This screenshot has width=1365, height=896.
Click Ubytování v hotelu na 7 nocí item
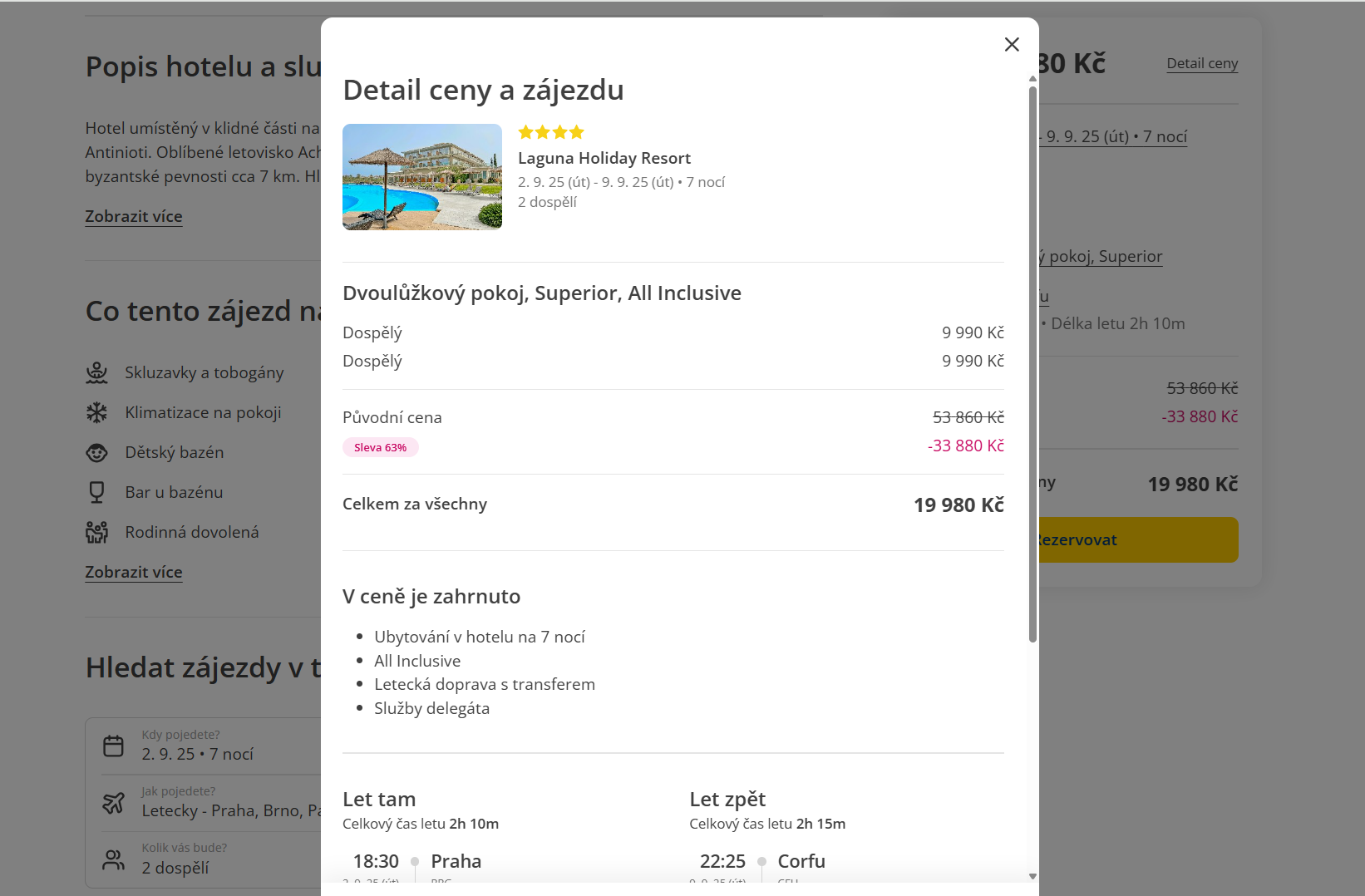[480, 637]
